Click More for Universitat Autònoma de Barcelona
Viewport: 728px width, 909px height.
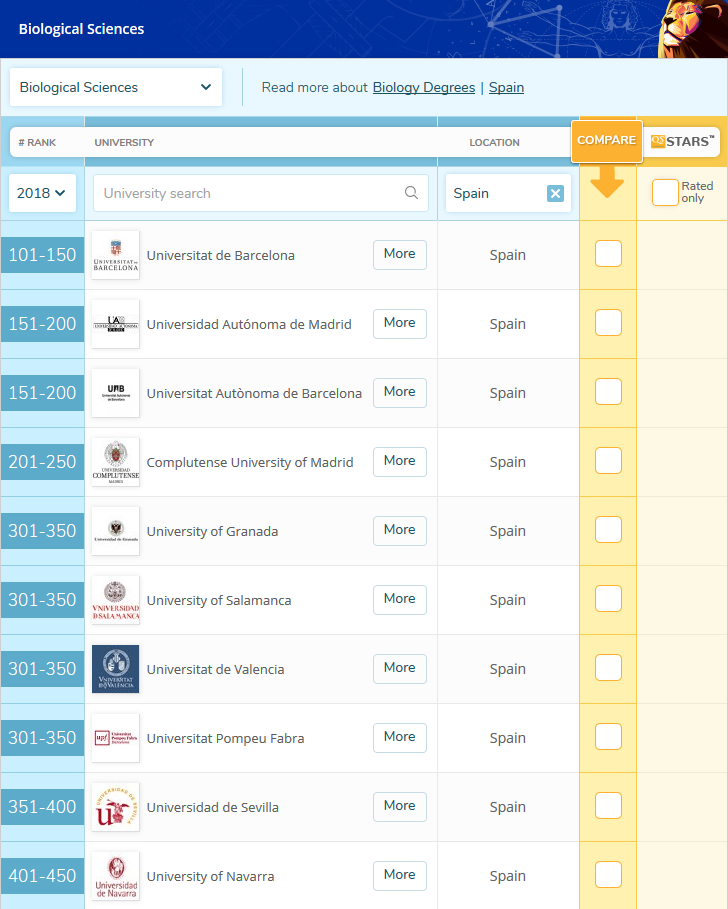[400, 392]
